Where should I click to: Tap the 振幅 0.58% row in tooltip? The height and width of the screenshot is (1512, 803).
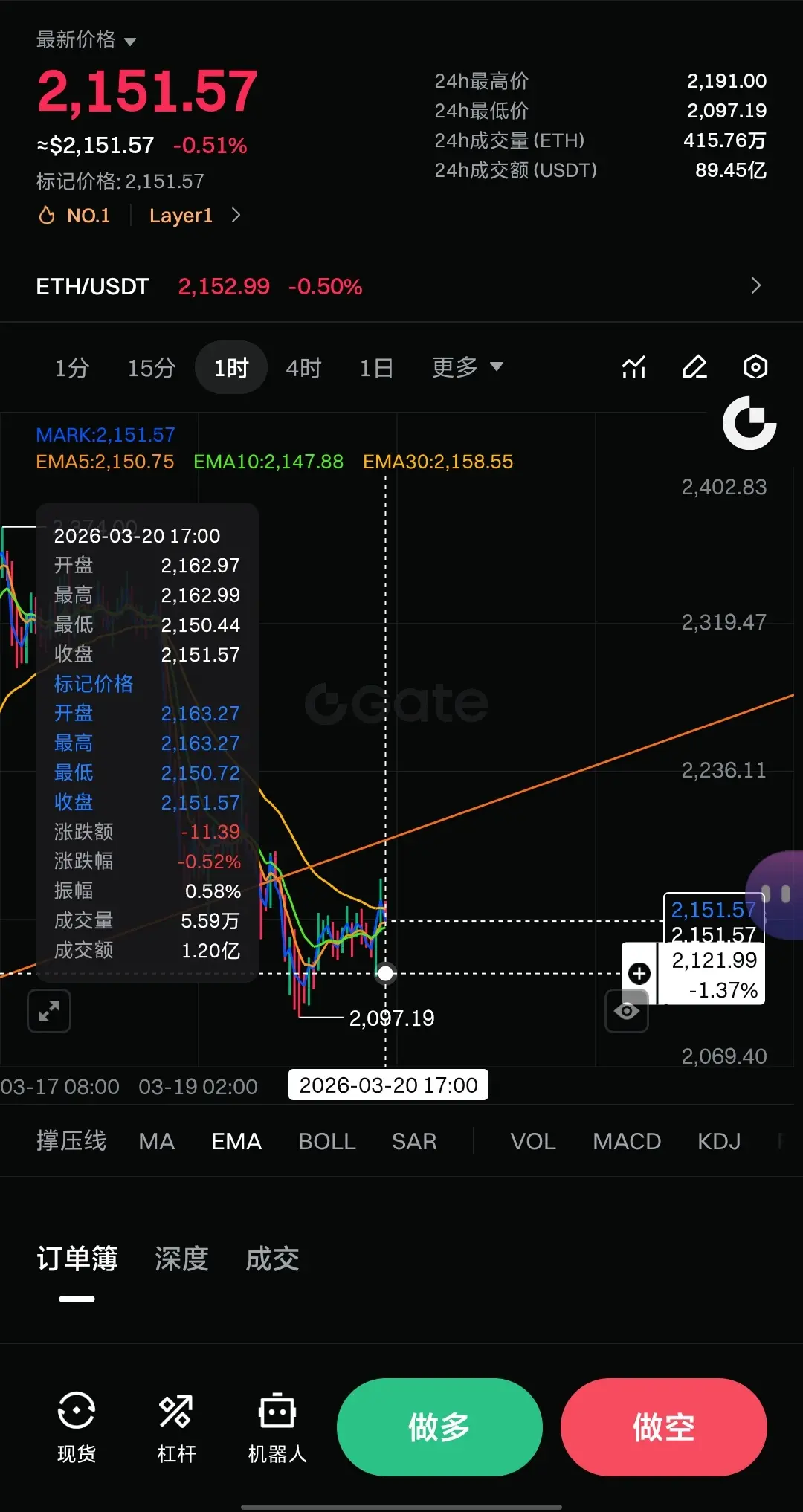[x=147, y=891]
